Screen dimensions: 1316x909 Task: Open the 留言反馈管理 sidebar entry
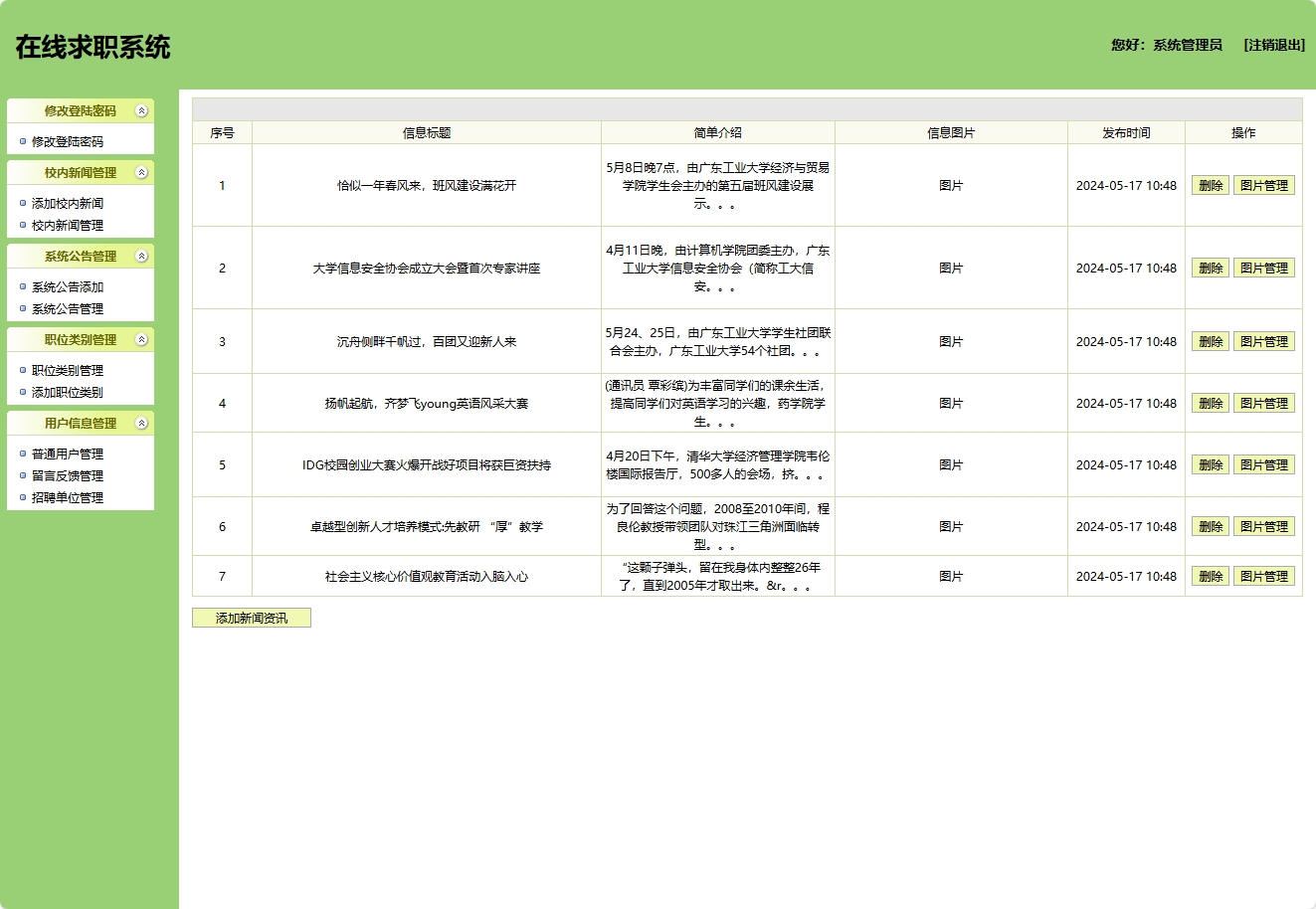70,475
